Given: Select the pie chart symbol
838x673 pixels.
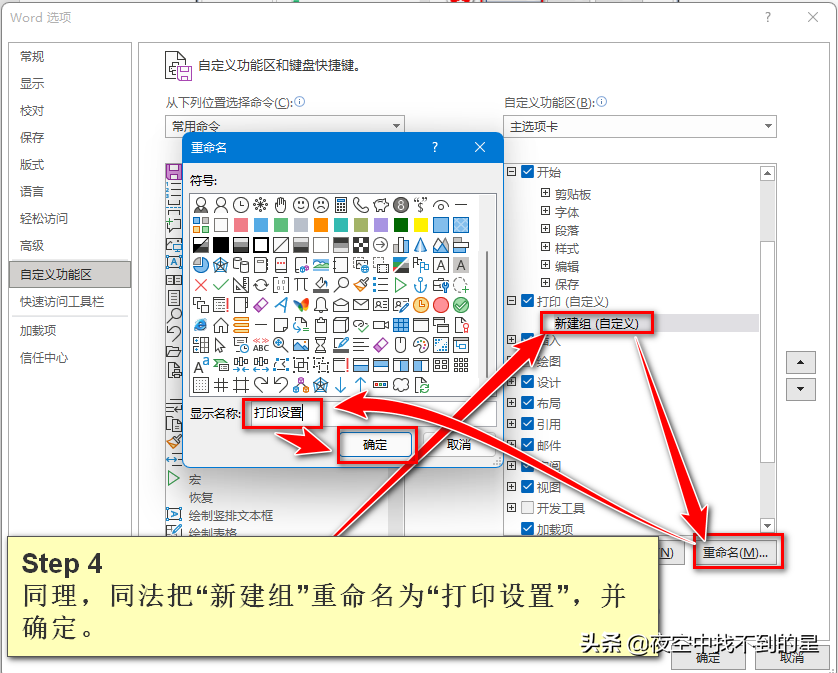Looking at the screenshot, I should pos(201,265).
